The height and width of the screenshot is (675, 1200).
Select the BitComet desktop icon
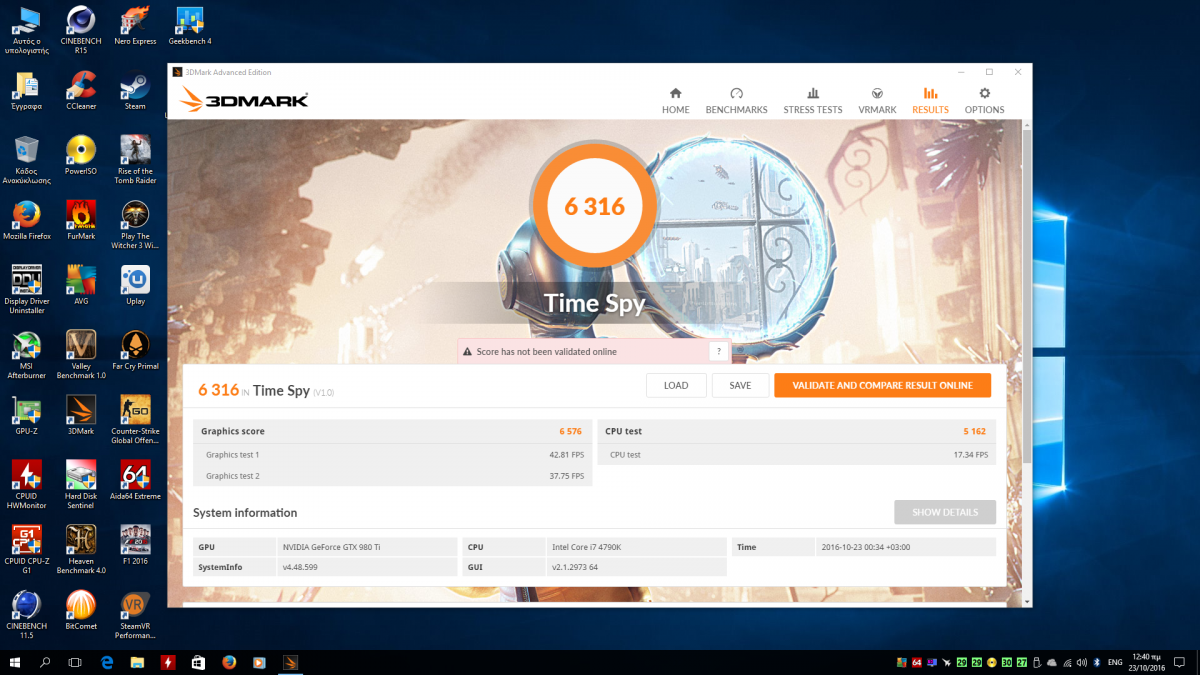(81, 611)
